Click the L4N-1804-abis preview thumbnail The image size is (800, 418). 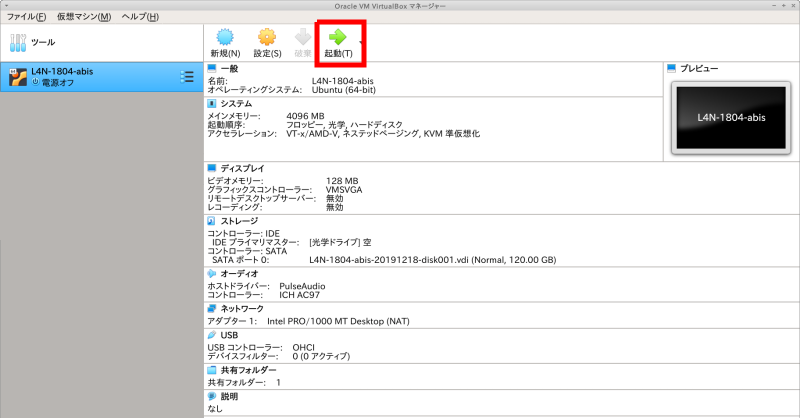click(x=731, y=117)
